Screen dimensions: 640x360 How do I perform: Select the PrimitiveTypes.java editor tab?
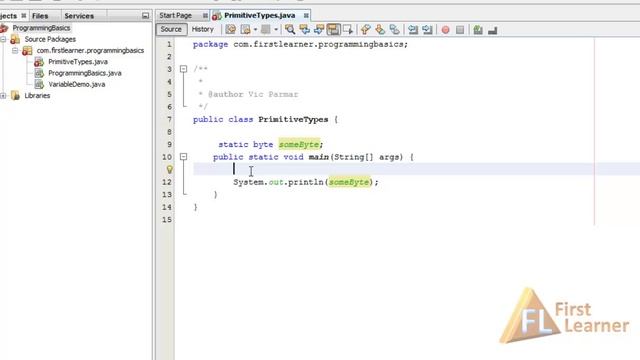pyautogui.click(x=260, y=16)
